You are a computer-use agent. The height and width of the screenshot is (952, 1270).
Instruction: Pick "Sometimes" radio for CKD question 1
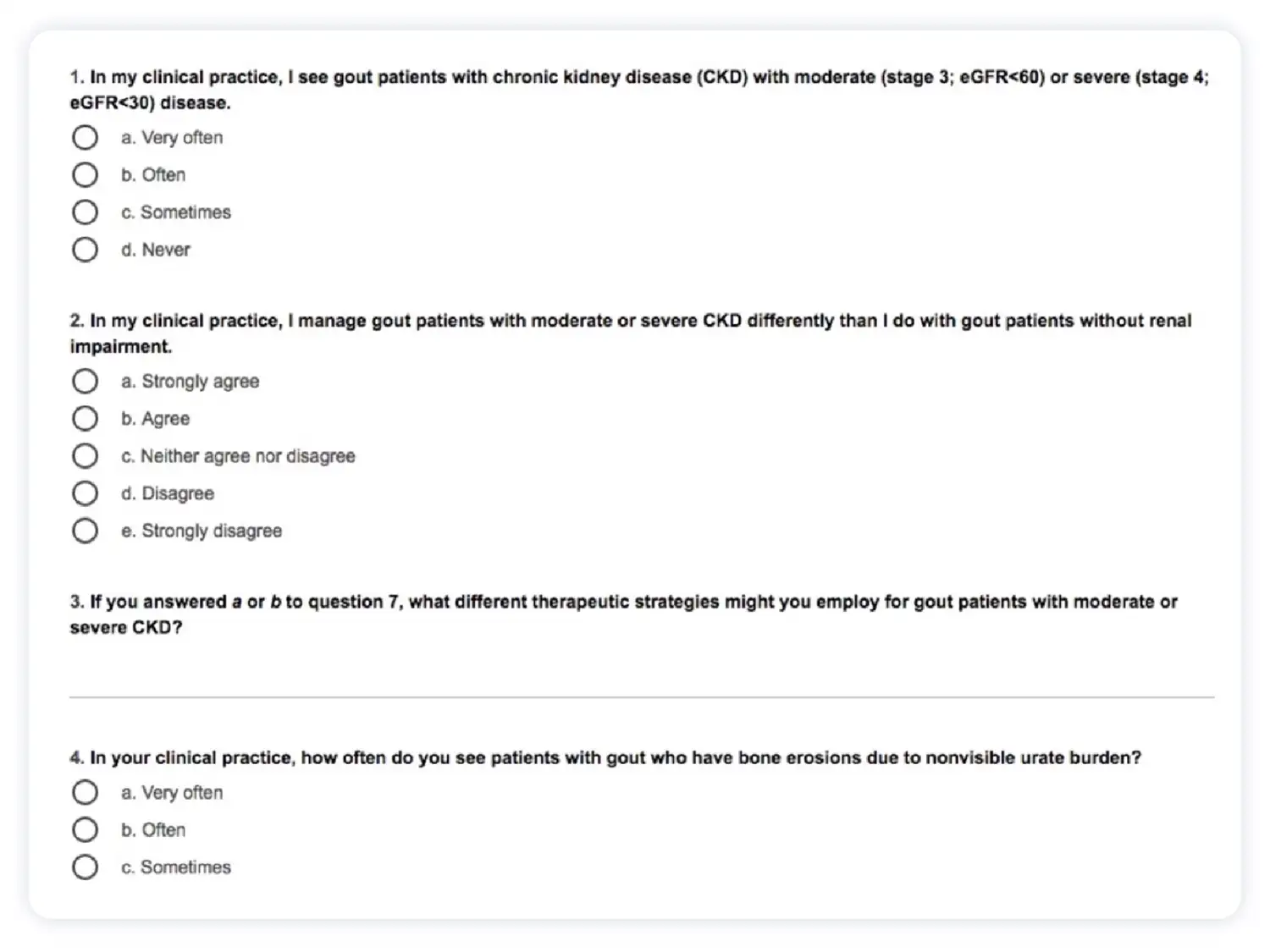point(85,212)
